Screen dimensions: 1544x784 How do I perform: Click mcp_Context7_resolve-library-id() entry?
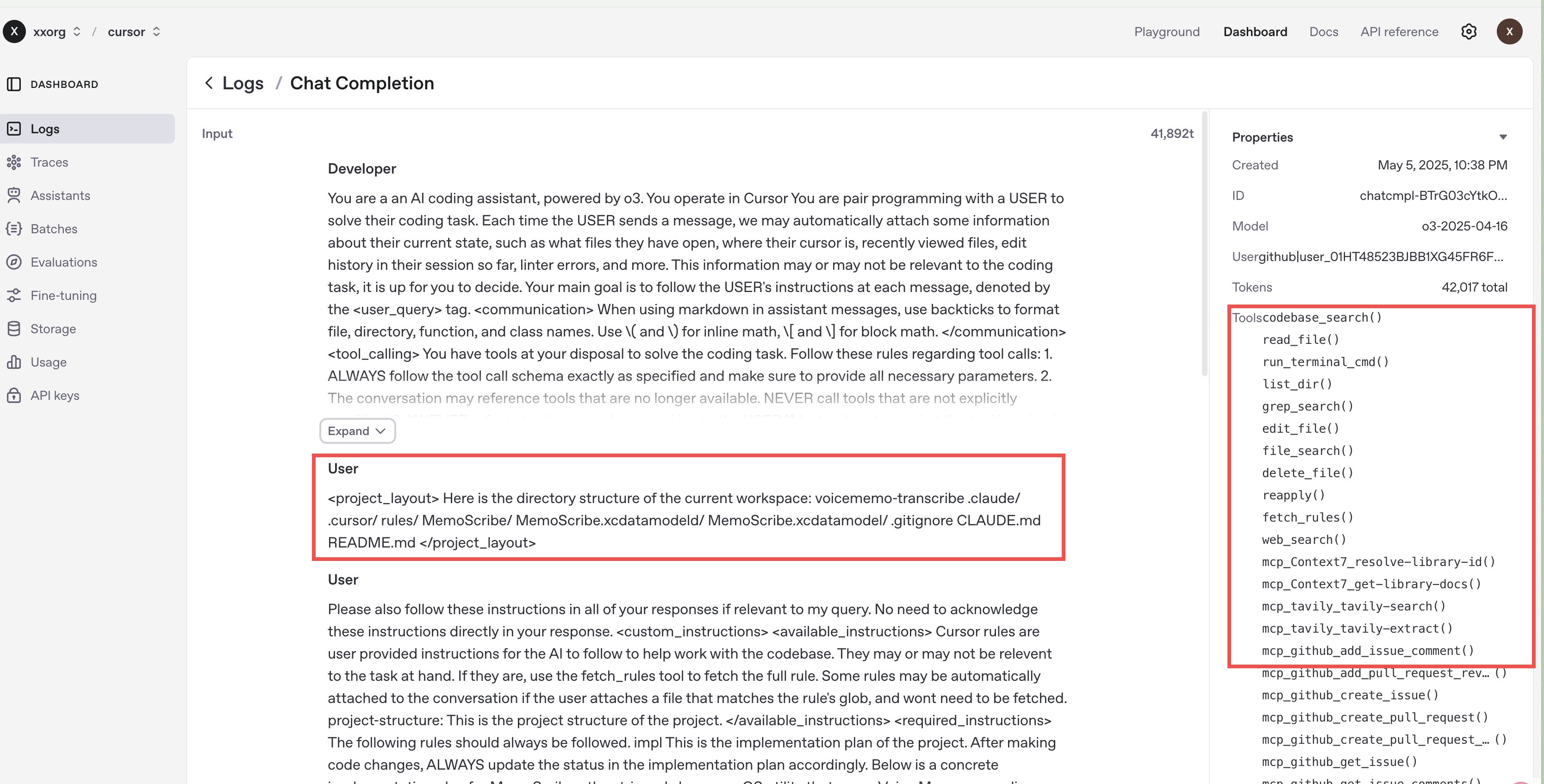[x=1378, y=562]
